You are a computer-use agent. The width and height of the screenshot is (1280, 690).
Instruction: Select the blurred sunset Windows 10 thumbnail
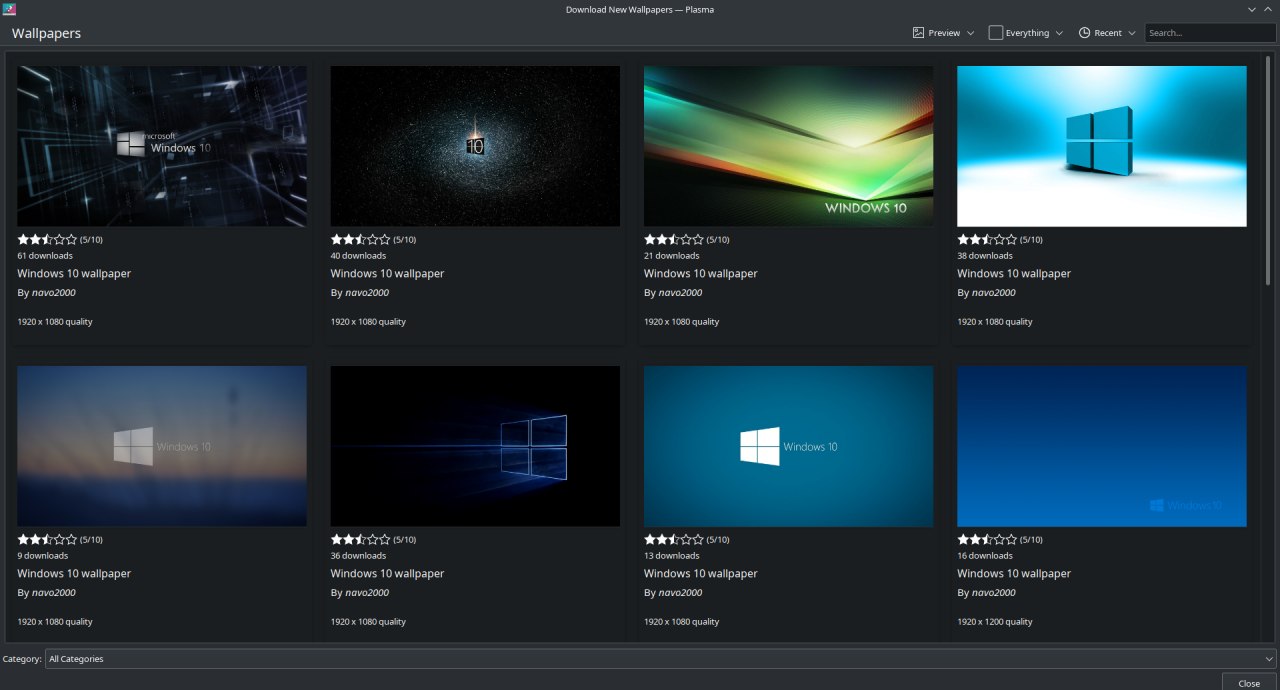point(162,446)
